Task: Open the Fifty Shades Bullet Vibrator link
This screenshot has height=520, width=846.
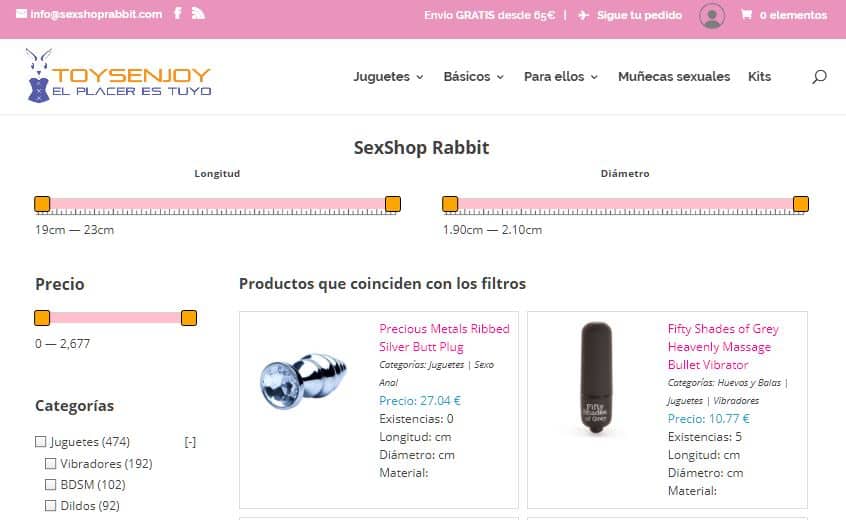Action: pyautogui.click(x=723, y=347)
